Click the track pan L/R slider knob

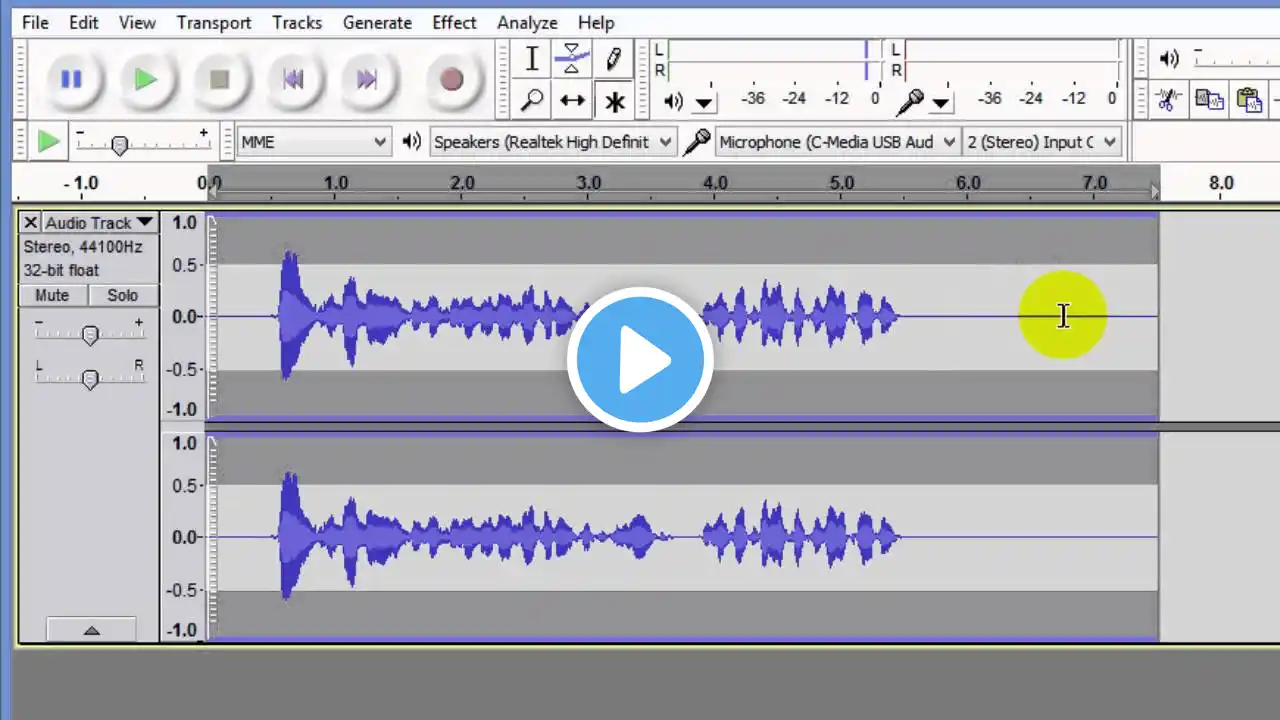90,379
